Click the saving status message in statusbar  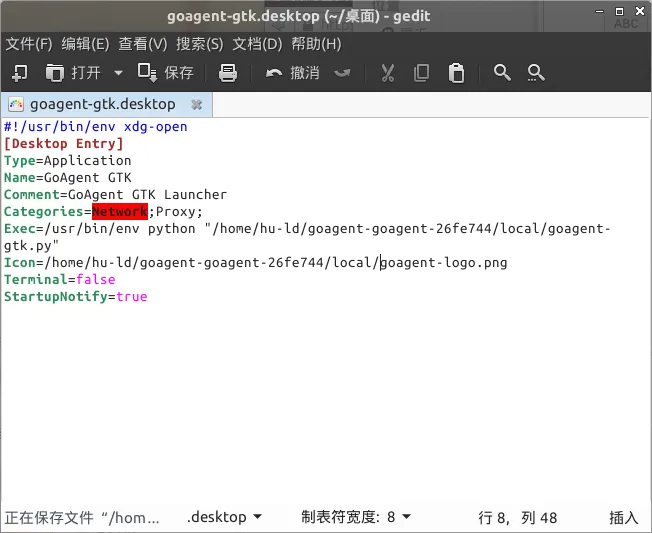point(82,518)
